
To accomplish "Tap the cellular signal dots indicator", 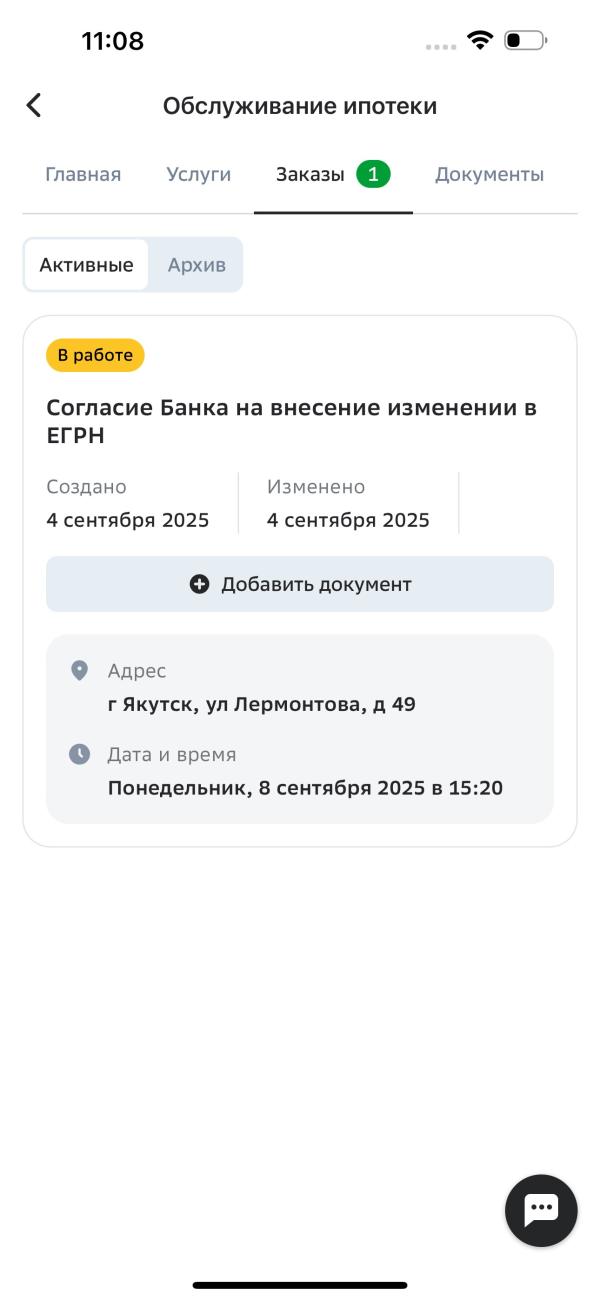I will (x=442, y=42).
